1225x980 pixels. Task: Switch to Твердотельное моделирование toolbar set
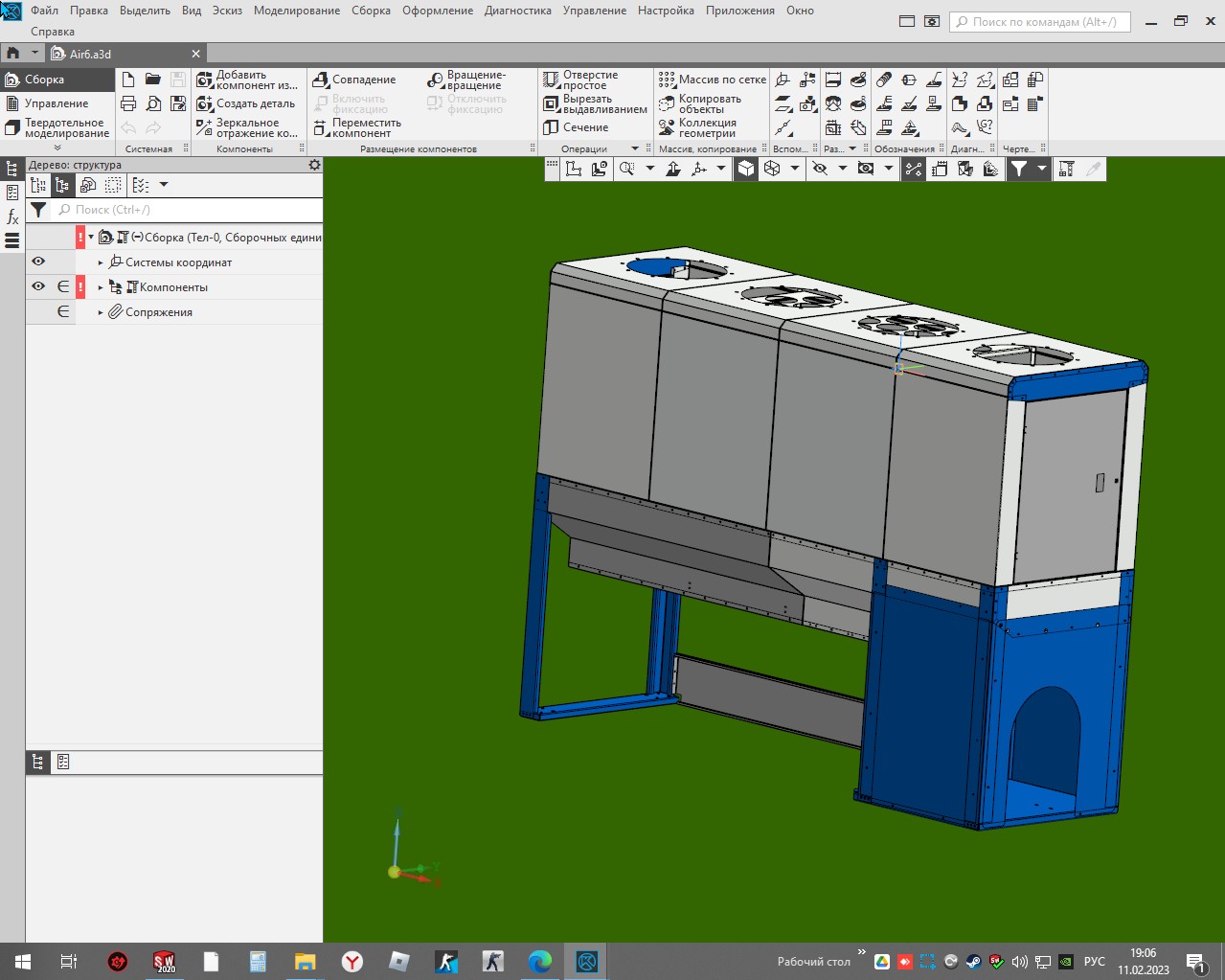[57, 128]
